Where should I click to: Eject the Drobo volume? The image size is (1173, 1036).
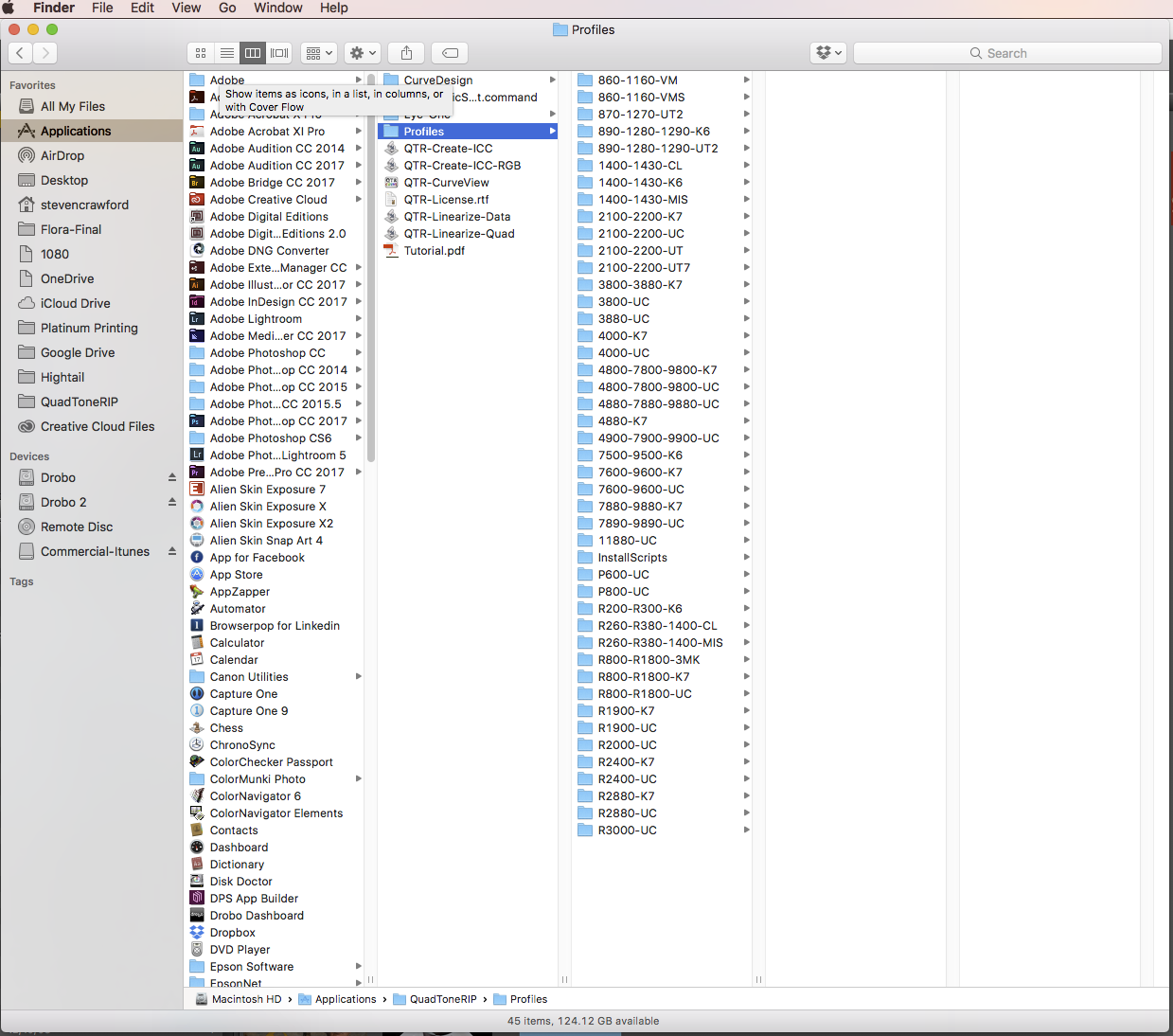tap(172, 477)
